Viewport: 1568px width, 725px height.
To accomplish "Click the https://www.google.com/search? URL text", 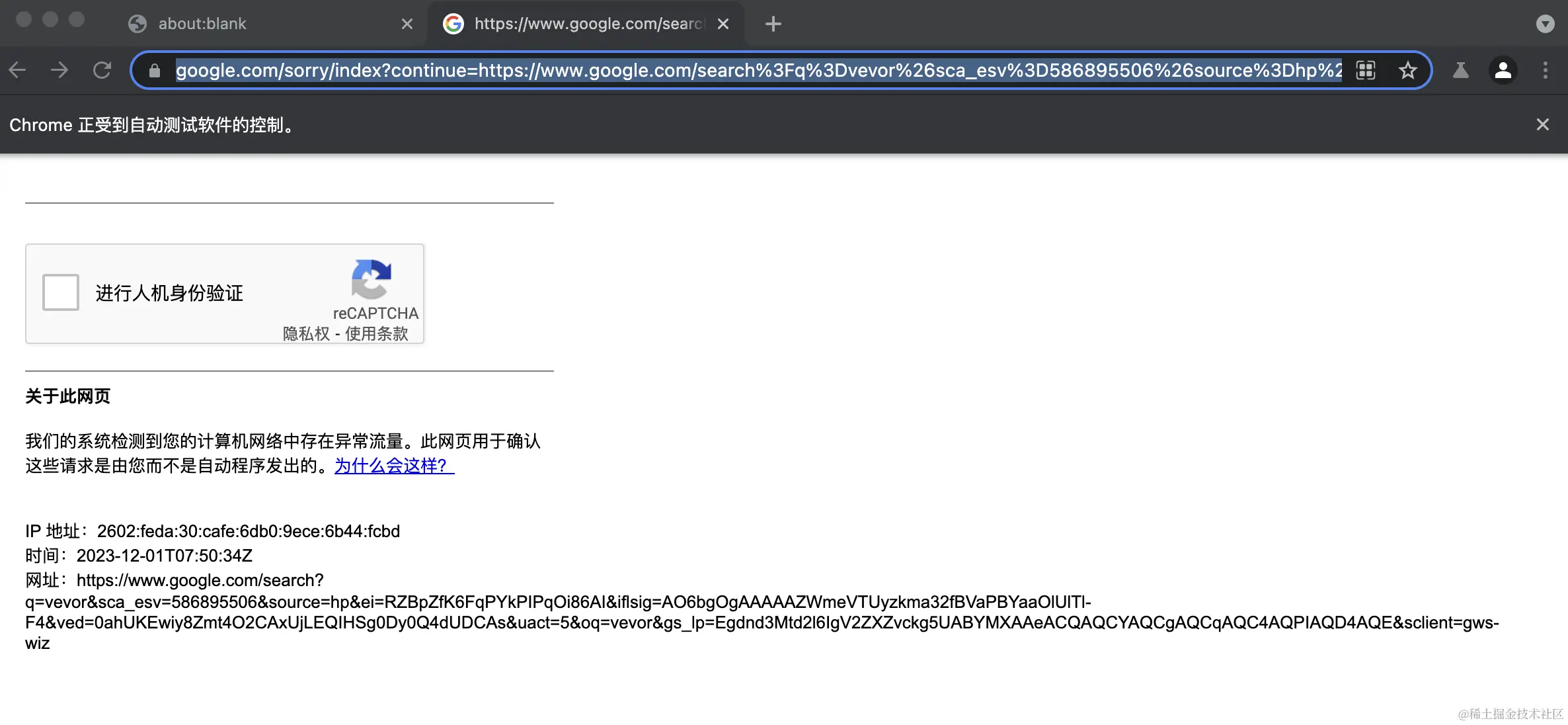I will click(x=200, y=580).
